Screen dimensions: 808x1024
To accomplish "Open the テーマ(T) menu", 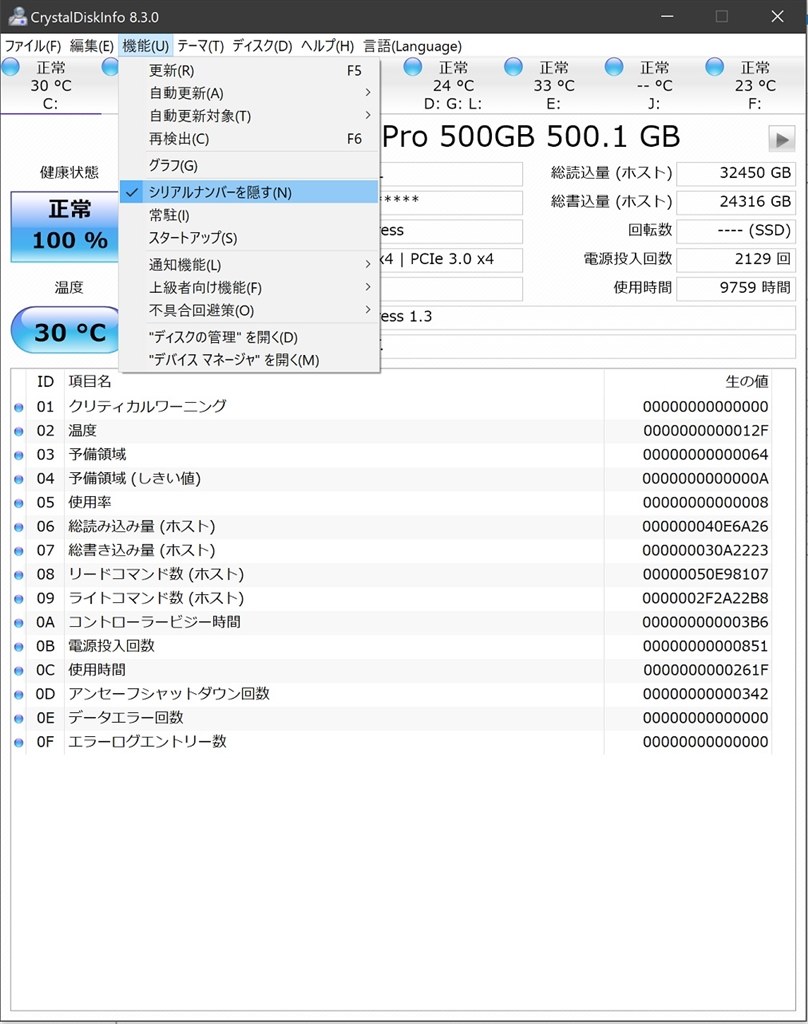I will [201, 46].
